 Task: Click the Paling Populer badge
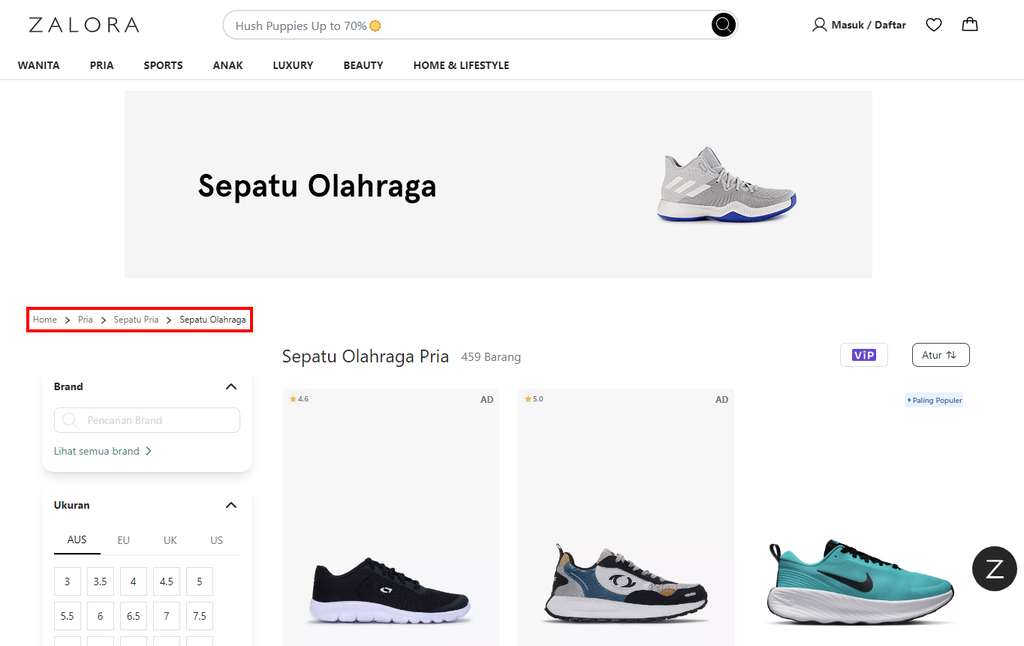click(933, 399)
